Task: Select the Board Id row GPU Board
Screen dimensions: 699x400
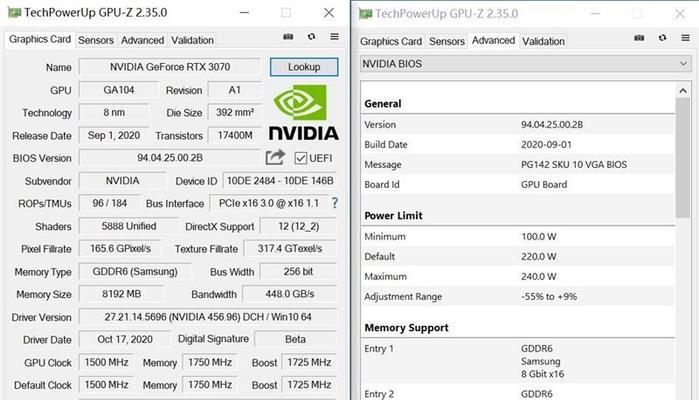Action: (x=518, y=184)
